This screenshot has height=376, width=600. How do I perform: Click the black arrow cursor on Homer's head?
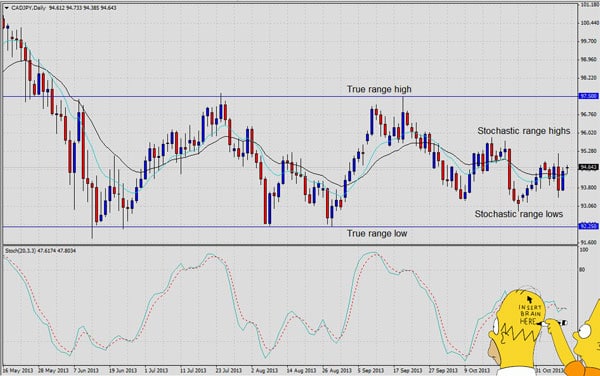pos(530,299)
